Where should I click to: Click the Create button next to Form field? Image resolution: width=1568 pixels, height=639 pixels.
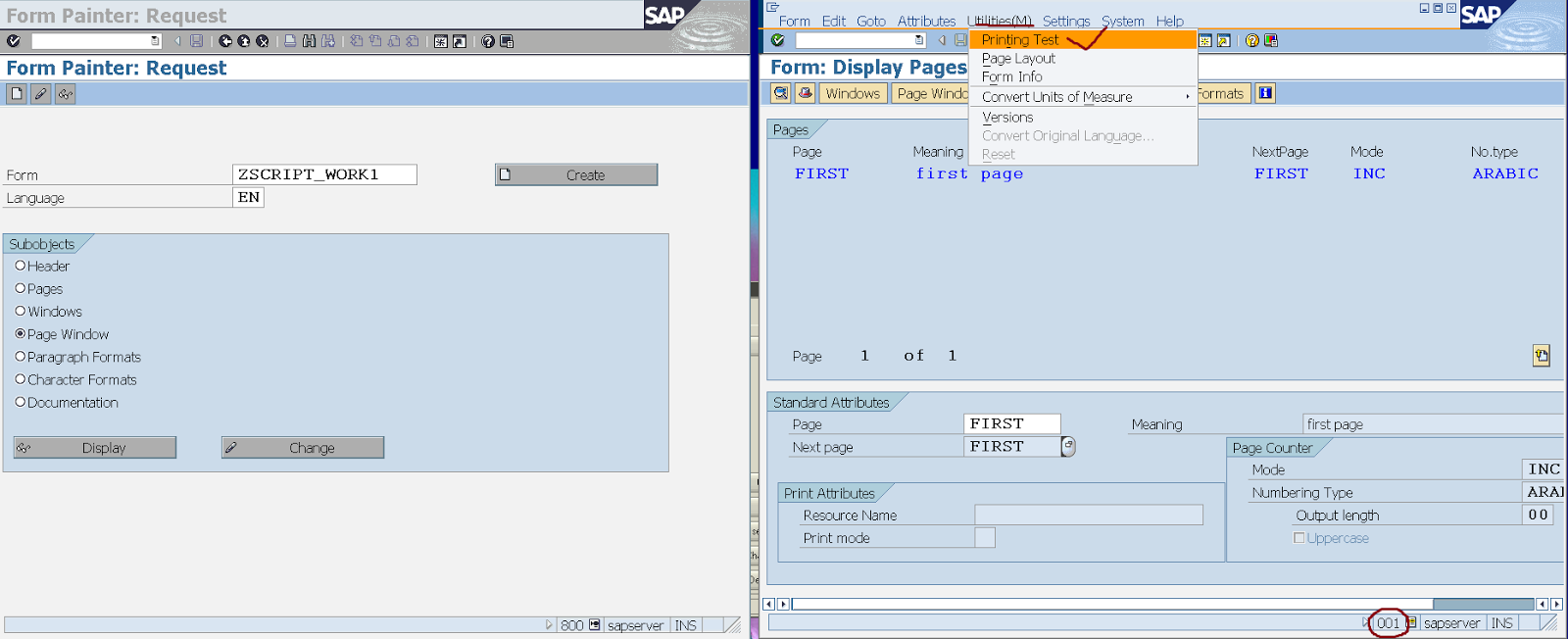[x=576, y=174]
